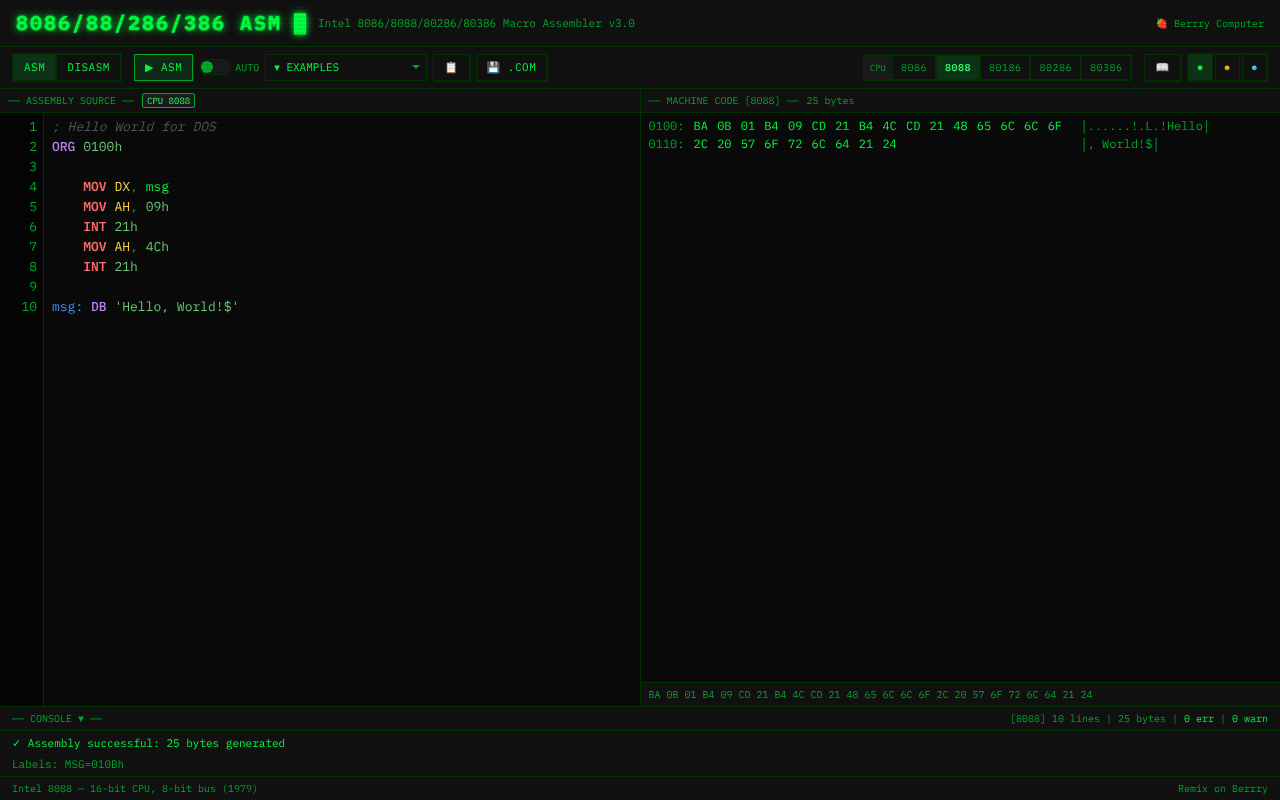Click line number 10 in gutter
This screenshot has height=800, width=1280.
(x=29, y=307)
